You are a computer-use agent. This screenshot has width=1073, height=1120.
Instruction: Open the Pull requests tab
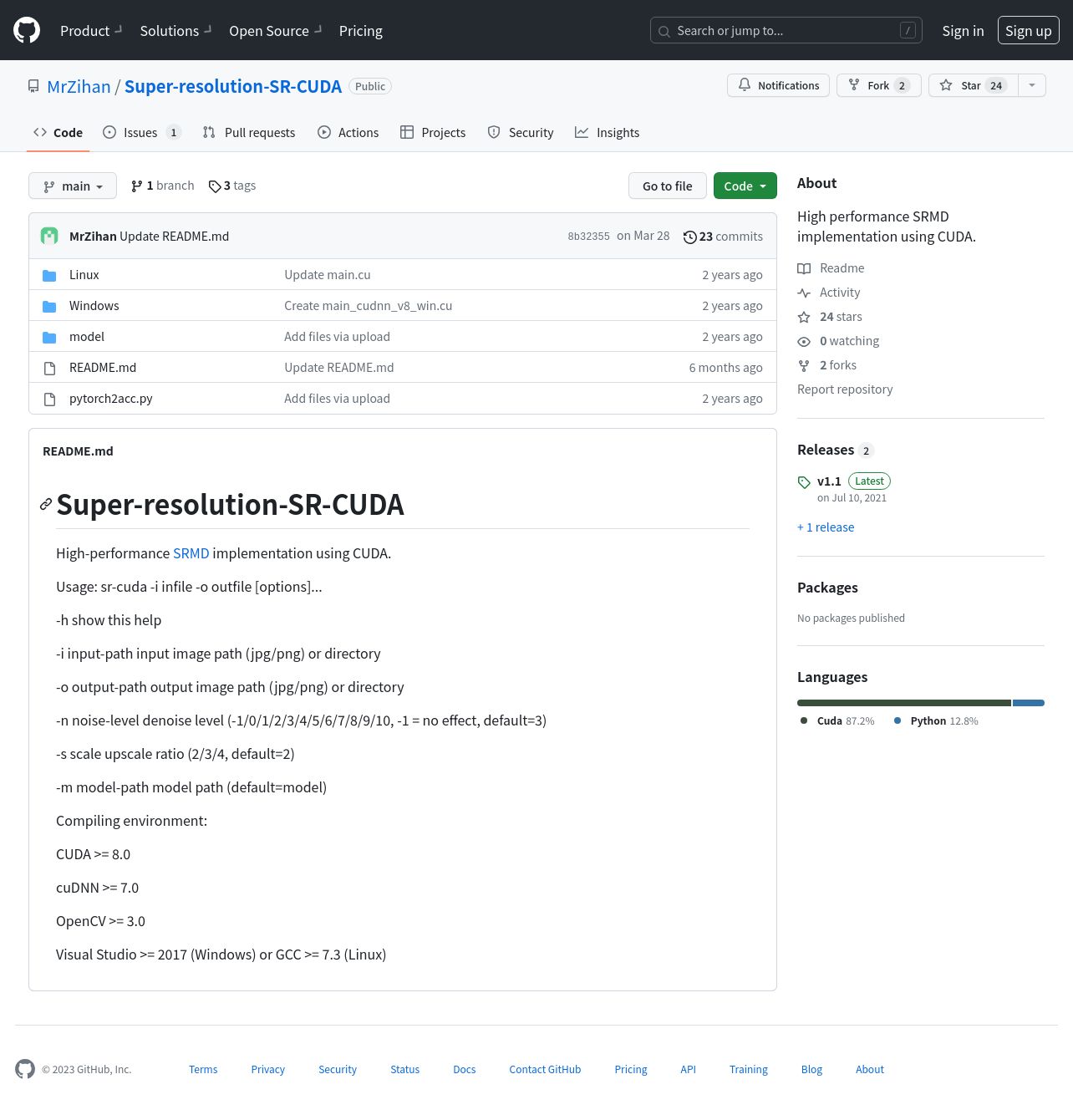tap(249, 132)
